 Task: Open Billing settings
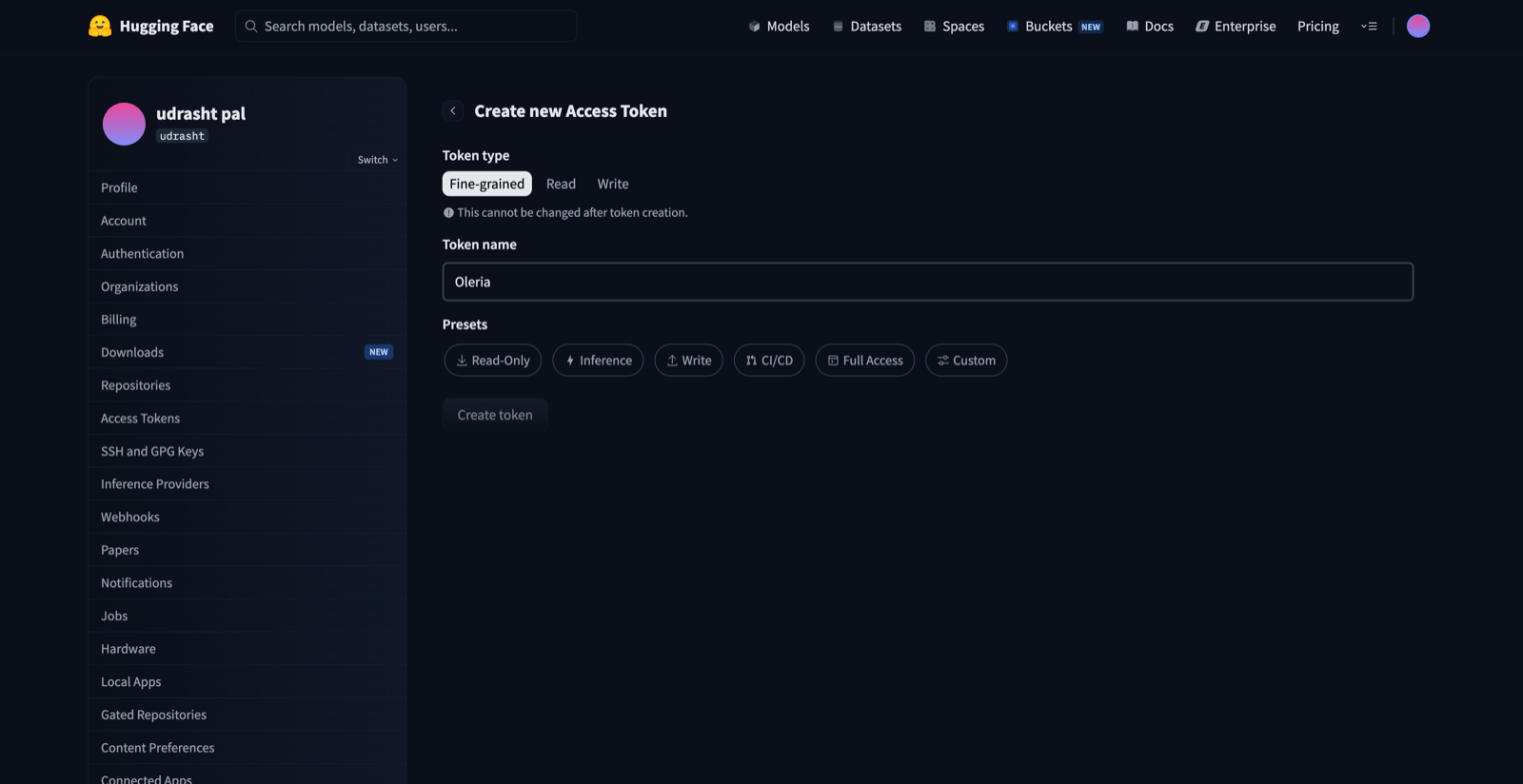coord(247,320)
